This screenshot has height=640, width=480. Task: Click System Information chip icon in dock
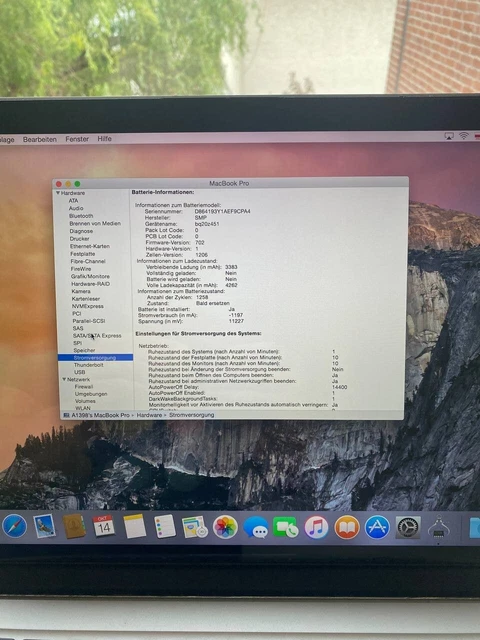(438, 527)
